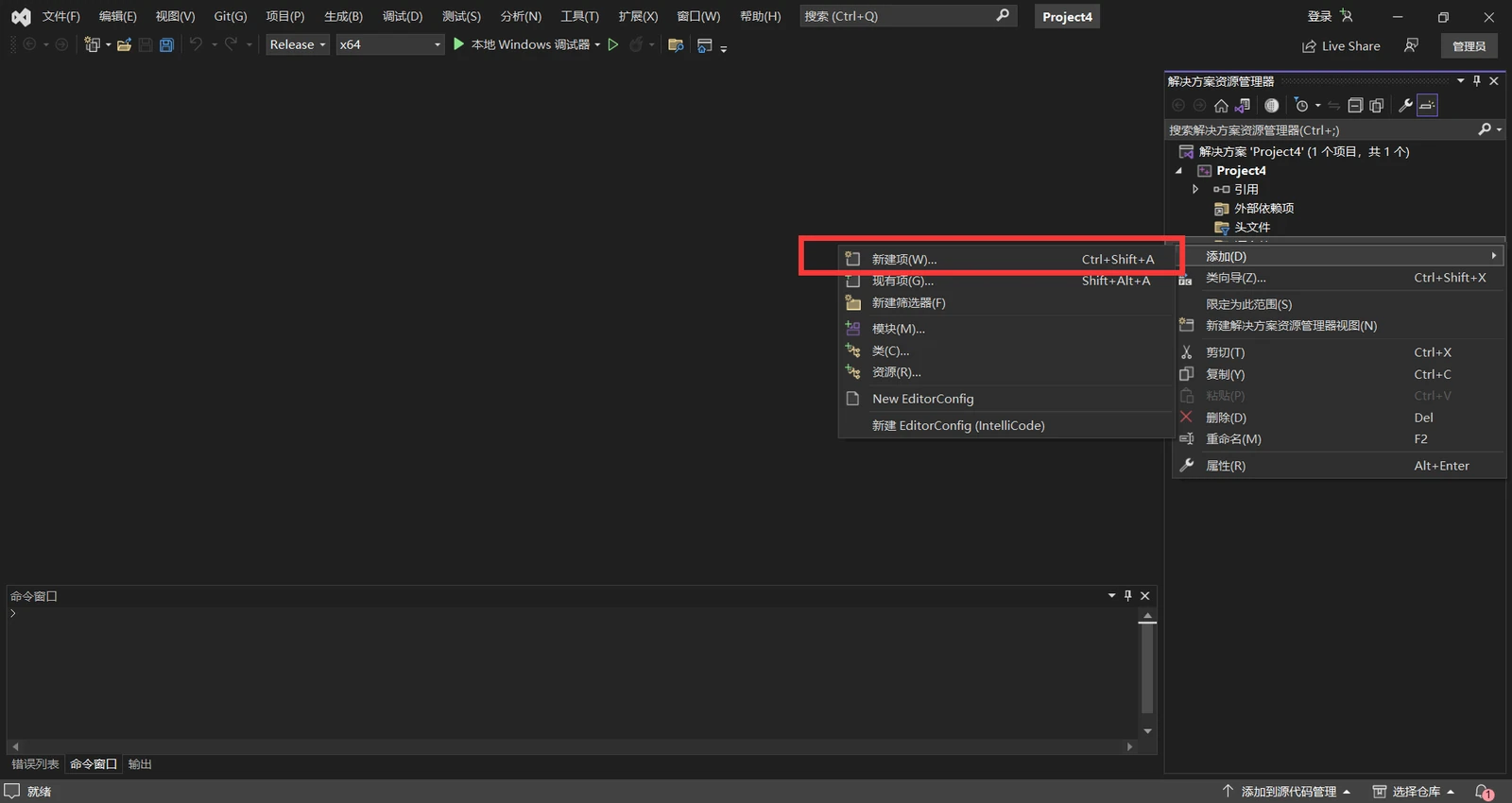
Task: Select the 外部依赖项 tree item
Action: click(1263, 208)
